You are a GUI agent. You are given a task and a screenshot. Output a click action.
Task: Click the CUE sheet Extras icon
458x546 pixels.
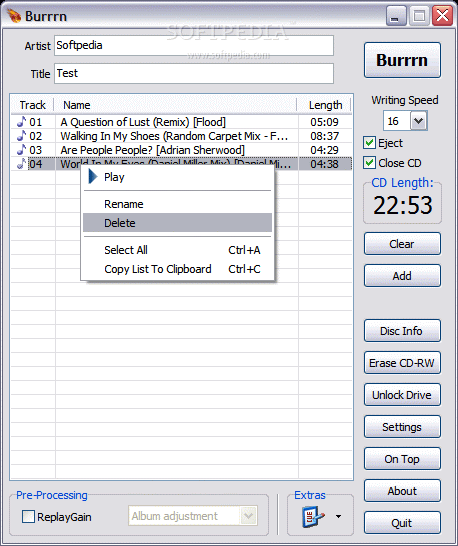(313, 516)
